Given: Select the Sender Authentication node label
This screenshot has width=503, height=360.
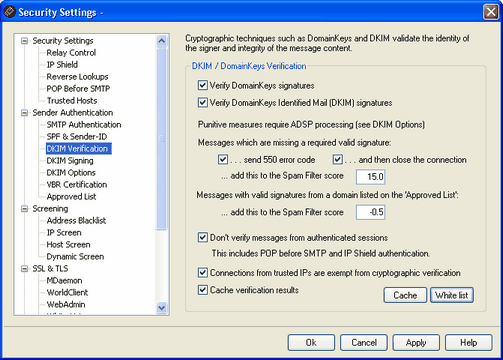Looking at the screenshot, I should pyautogui.click(x=73, y=113).
